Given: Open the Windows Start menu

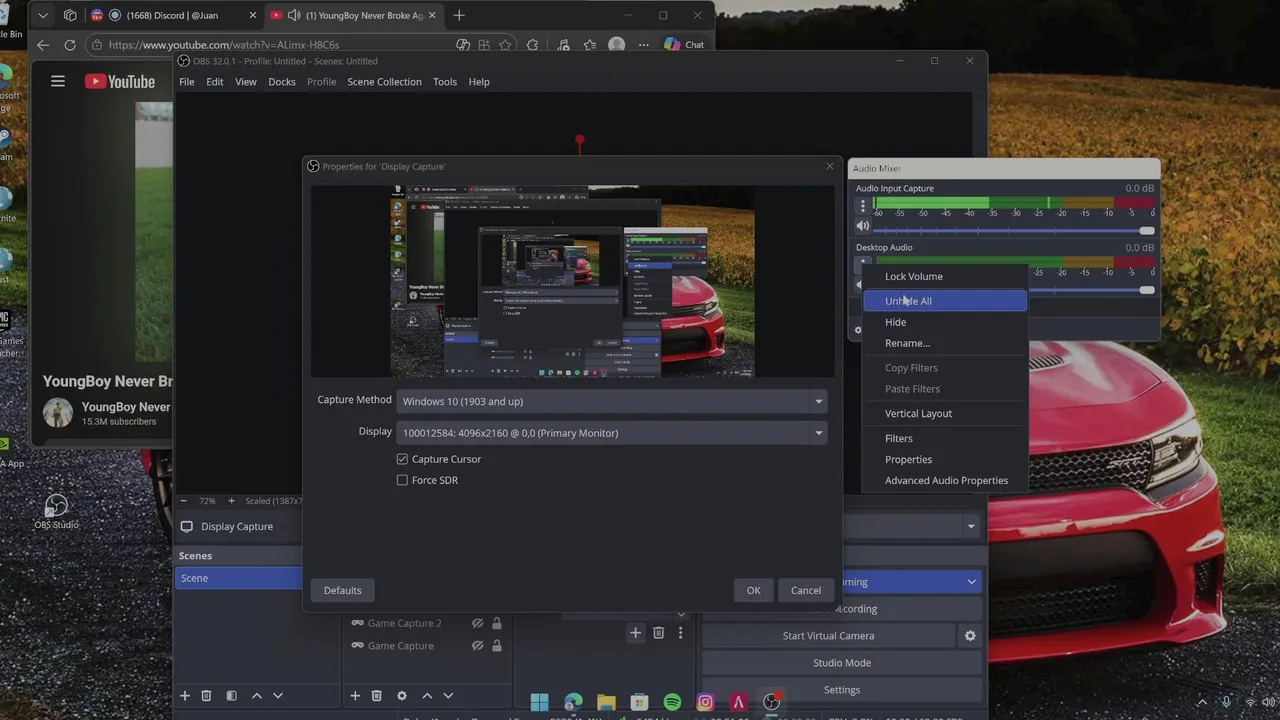Looking at the screenshot, I should tap(540, 703).
